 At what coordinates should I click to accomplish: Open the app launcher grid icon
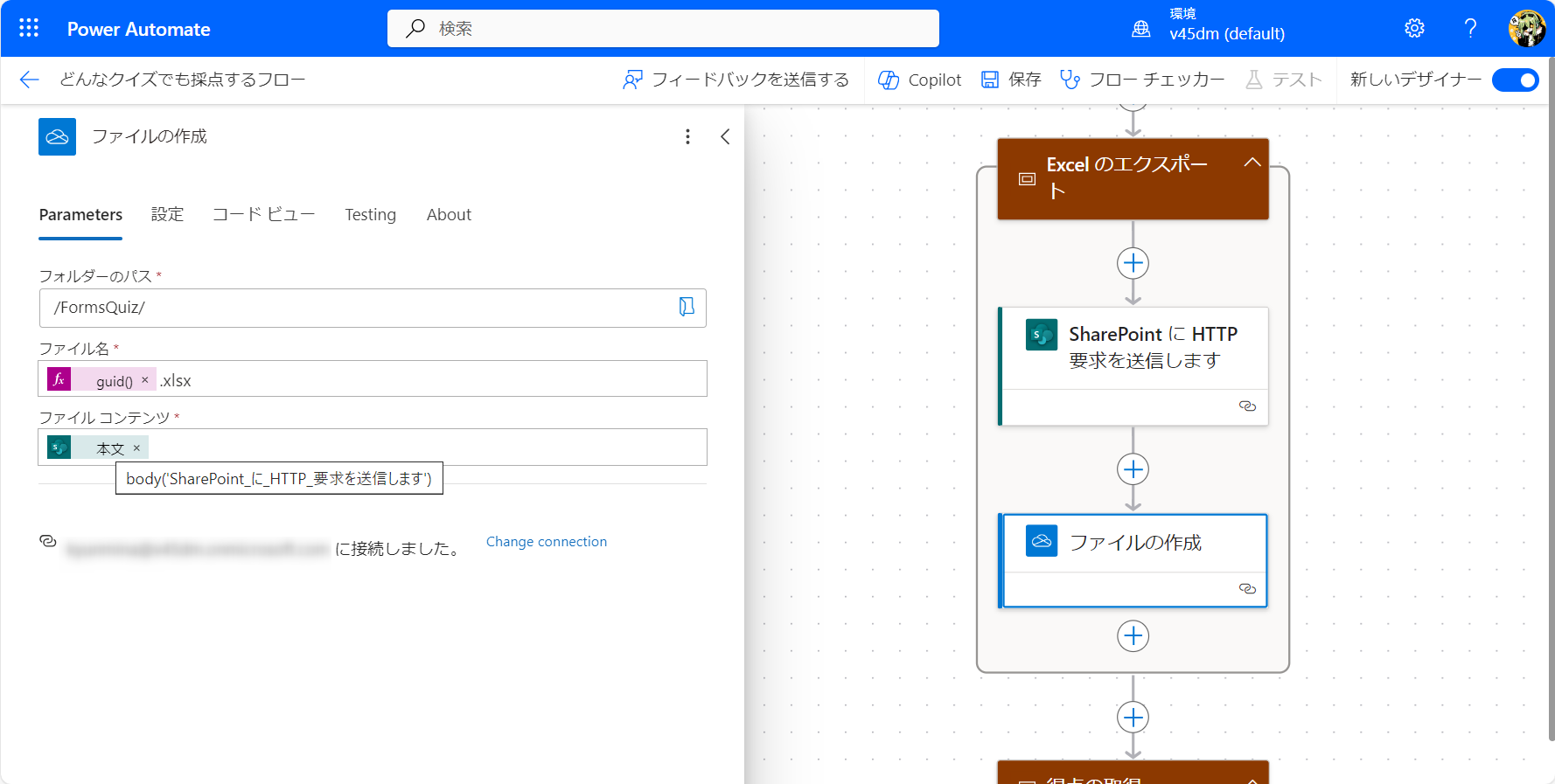[x=29, y=28]
